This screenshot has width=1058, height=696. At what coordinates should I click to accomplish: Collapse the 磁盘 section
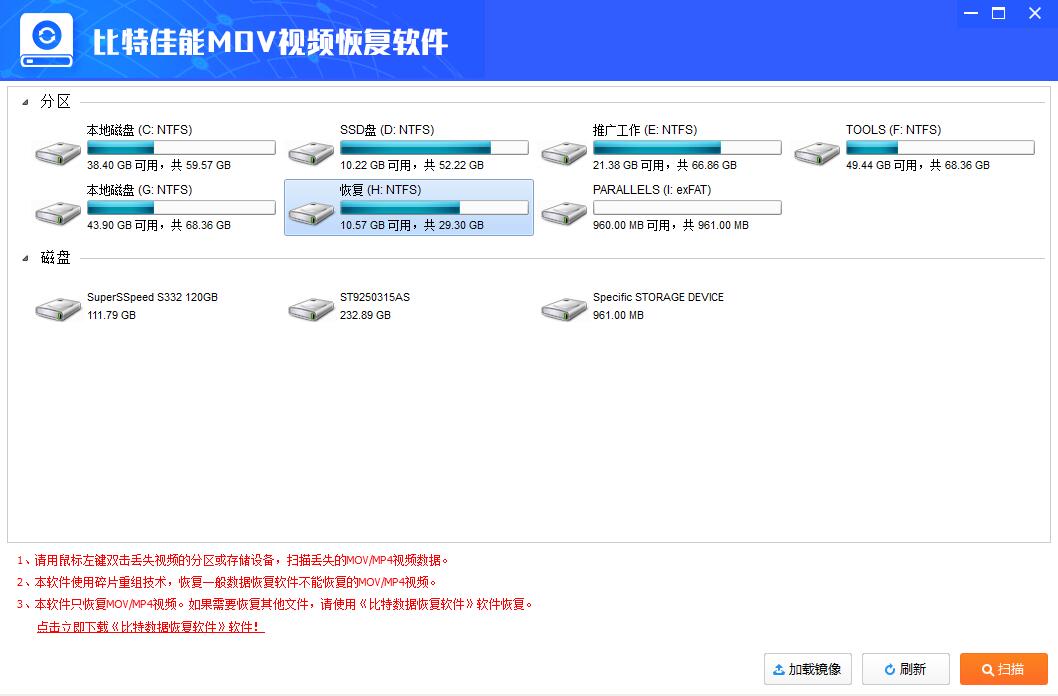(25, 258)
